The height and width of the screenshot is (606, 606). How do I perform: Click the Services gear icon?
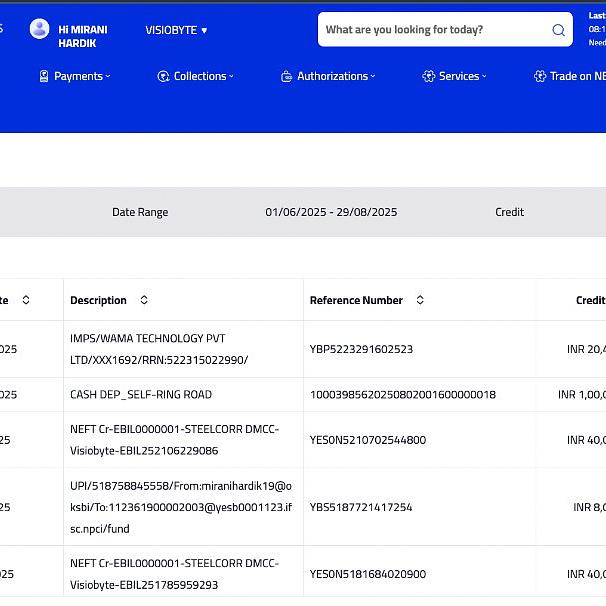click(429, 76)
